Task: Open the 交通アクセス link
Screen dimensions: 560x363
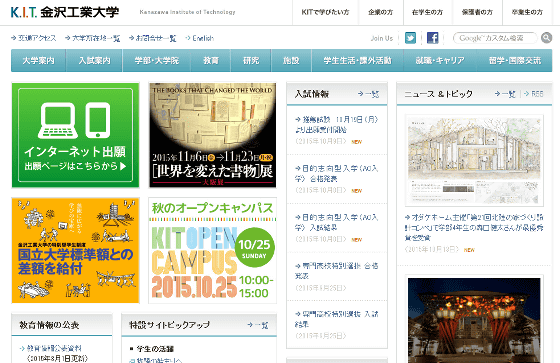Action: [x=34, y=38]
